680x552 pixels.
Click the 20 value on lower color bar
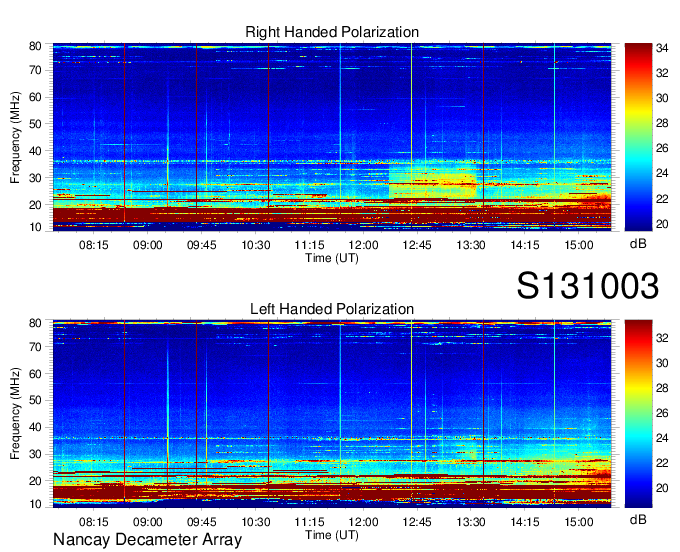pyautogui.click(x=662, y=488)
